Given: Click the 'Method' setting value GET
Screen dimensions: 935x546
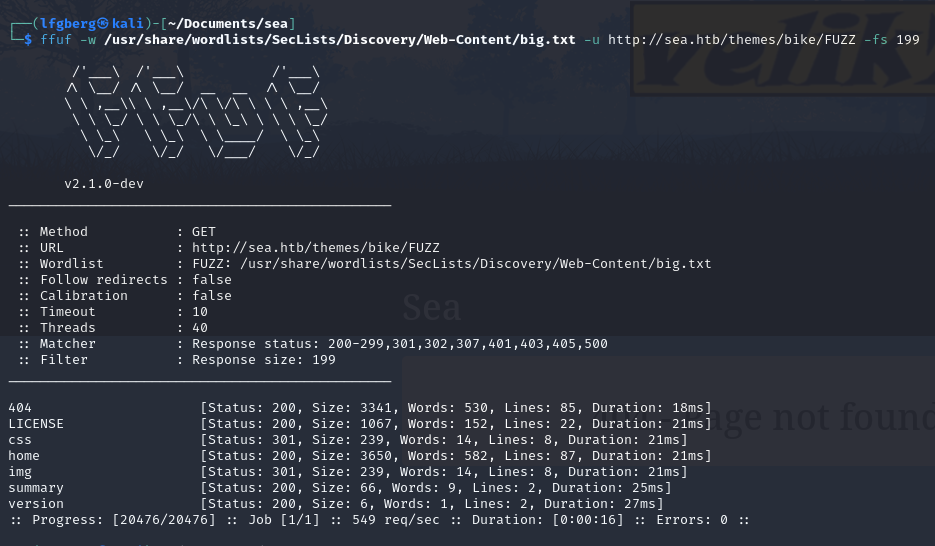Looking at the screenshot, I should click(x=203, y=231).
